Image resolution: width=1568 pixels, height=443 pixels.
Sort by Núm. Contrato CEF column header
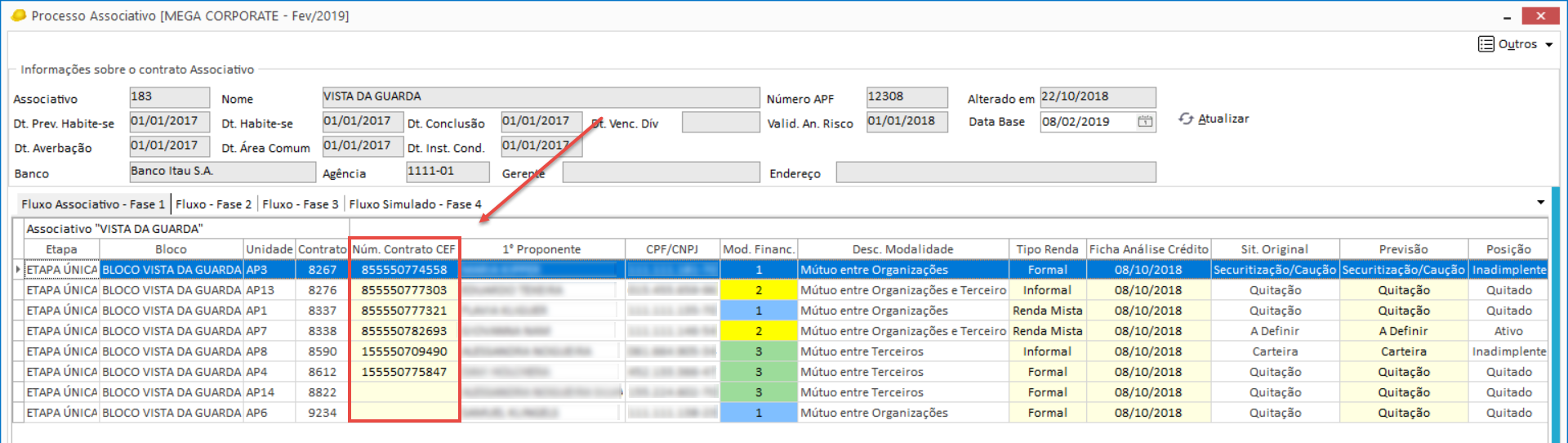click(x=404, y=249)
